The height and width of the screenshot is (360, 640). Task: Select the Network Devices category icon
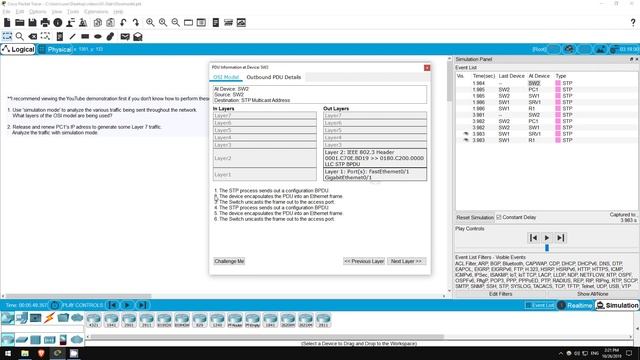click(x=7, y=318)
